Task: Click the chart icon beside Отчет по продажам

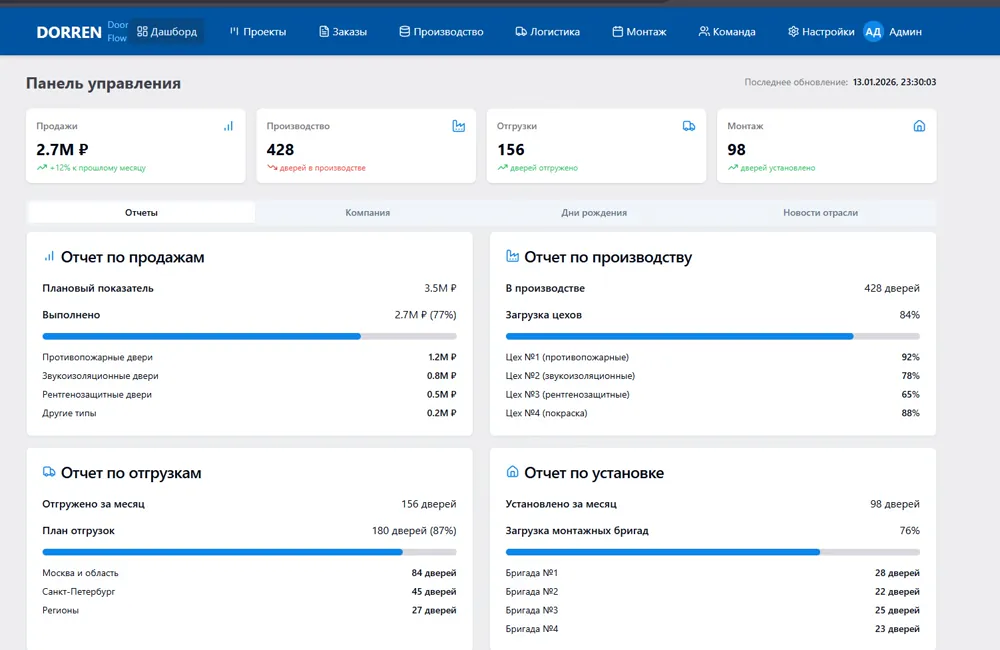Action: 49,256
